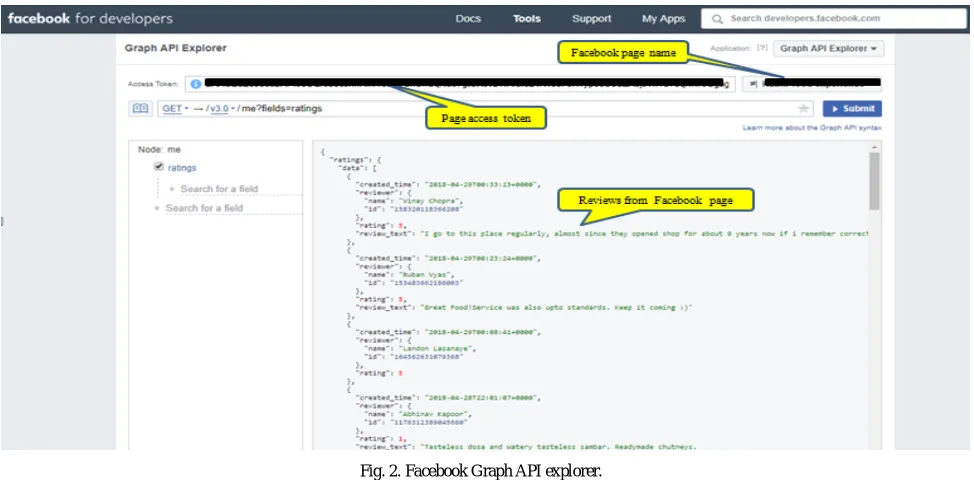The height and width of the screenshot is (480, 974).
Task: Click nested Search for a field under ratings
Action: point(219,189)
